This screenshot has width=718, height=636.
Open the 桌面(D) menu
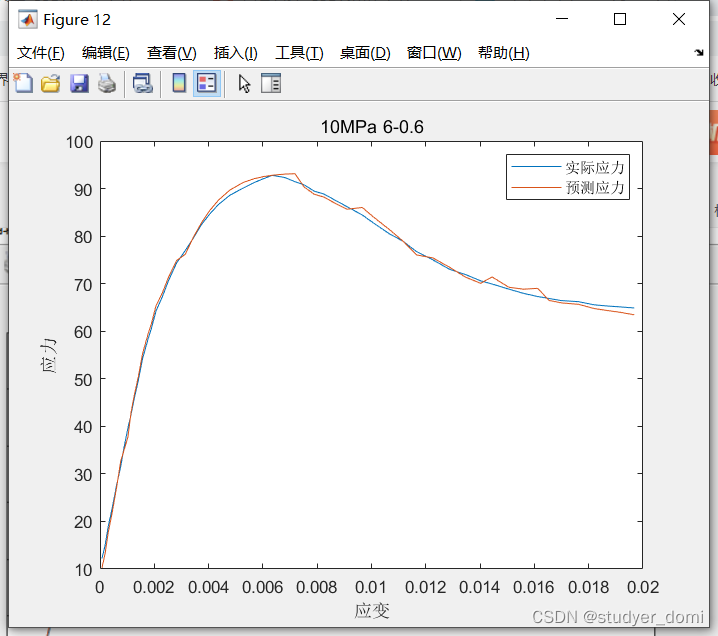365,53
